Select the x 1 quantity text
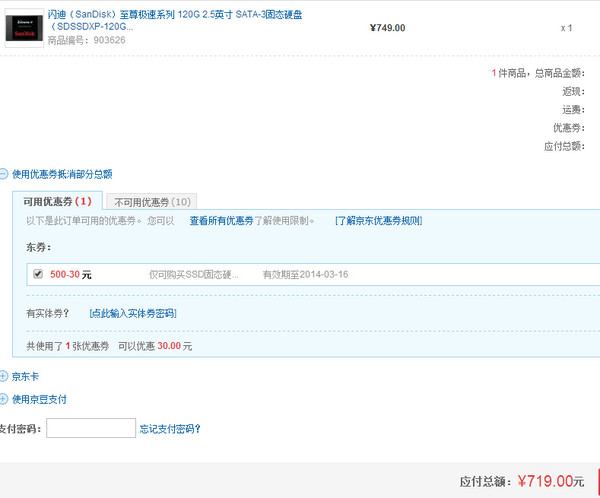This screenshot has height=498, width=600. pos(566,28)
